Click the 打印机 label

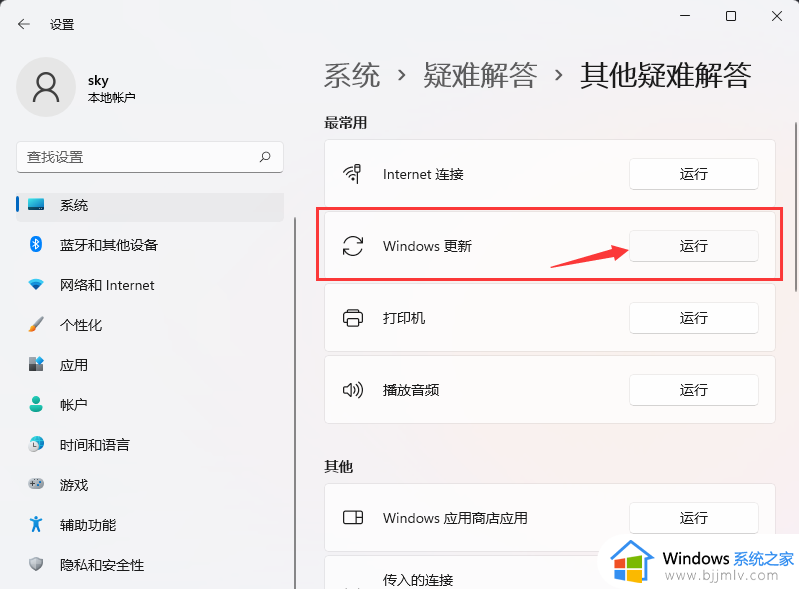[404, 318]
